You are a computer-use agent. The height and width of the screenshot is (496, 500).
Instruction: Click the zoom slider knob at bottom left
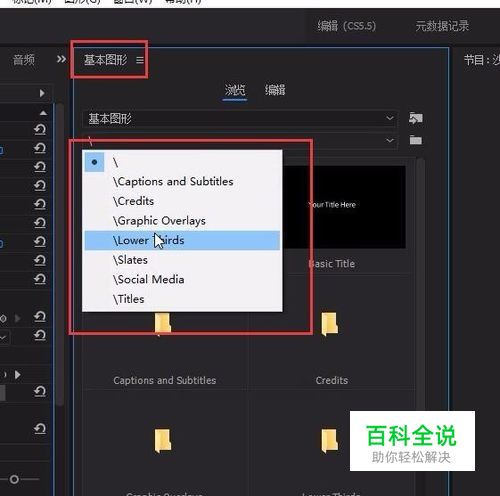click(x=14, y=479)
